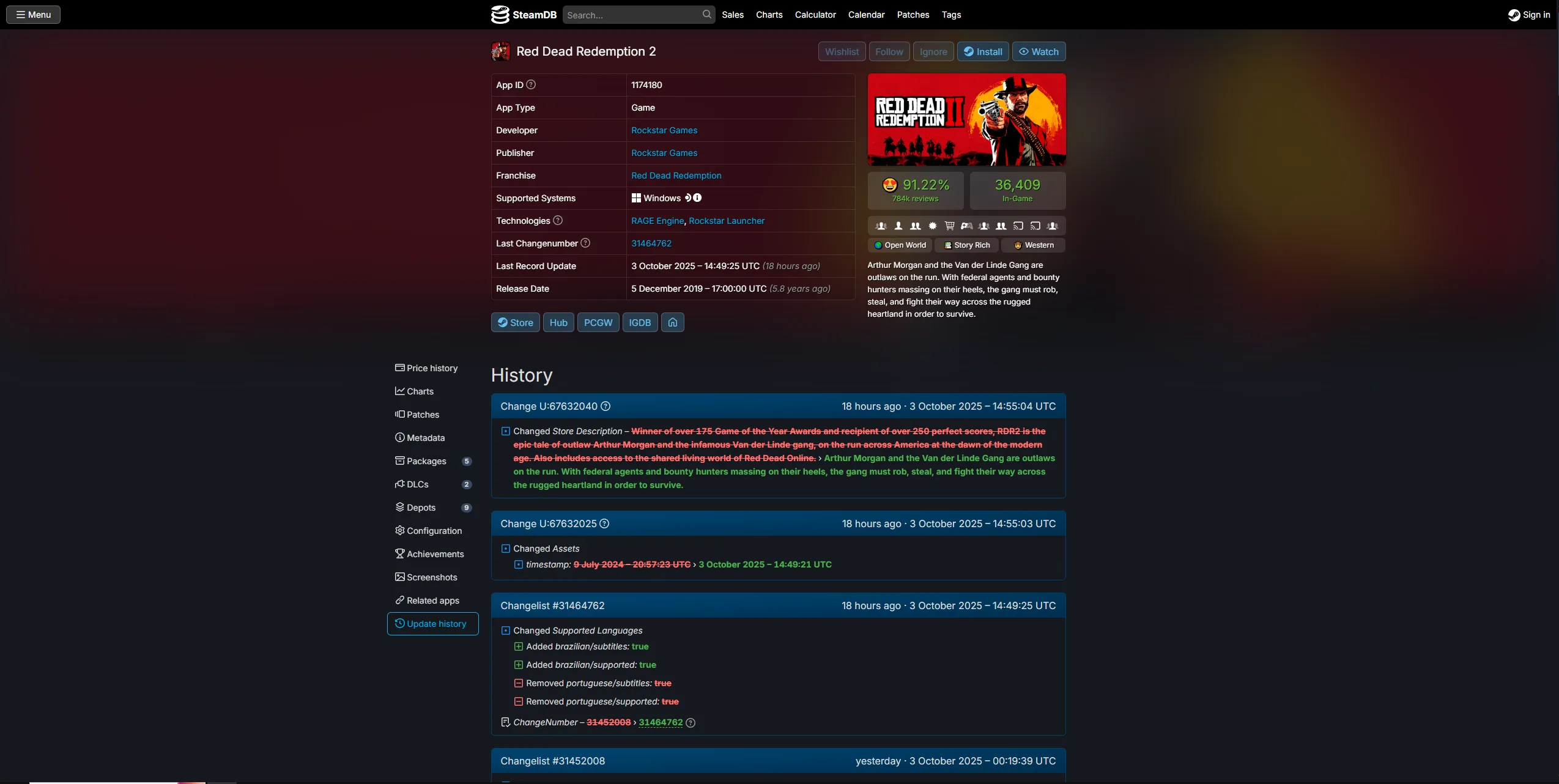Open Screenshots from the sidebar
This screenshot has height=784, width=1559.
point(431,577)
